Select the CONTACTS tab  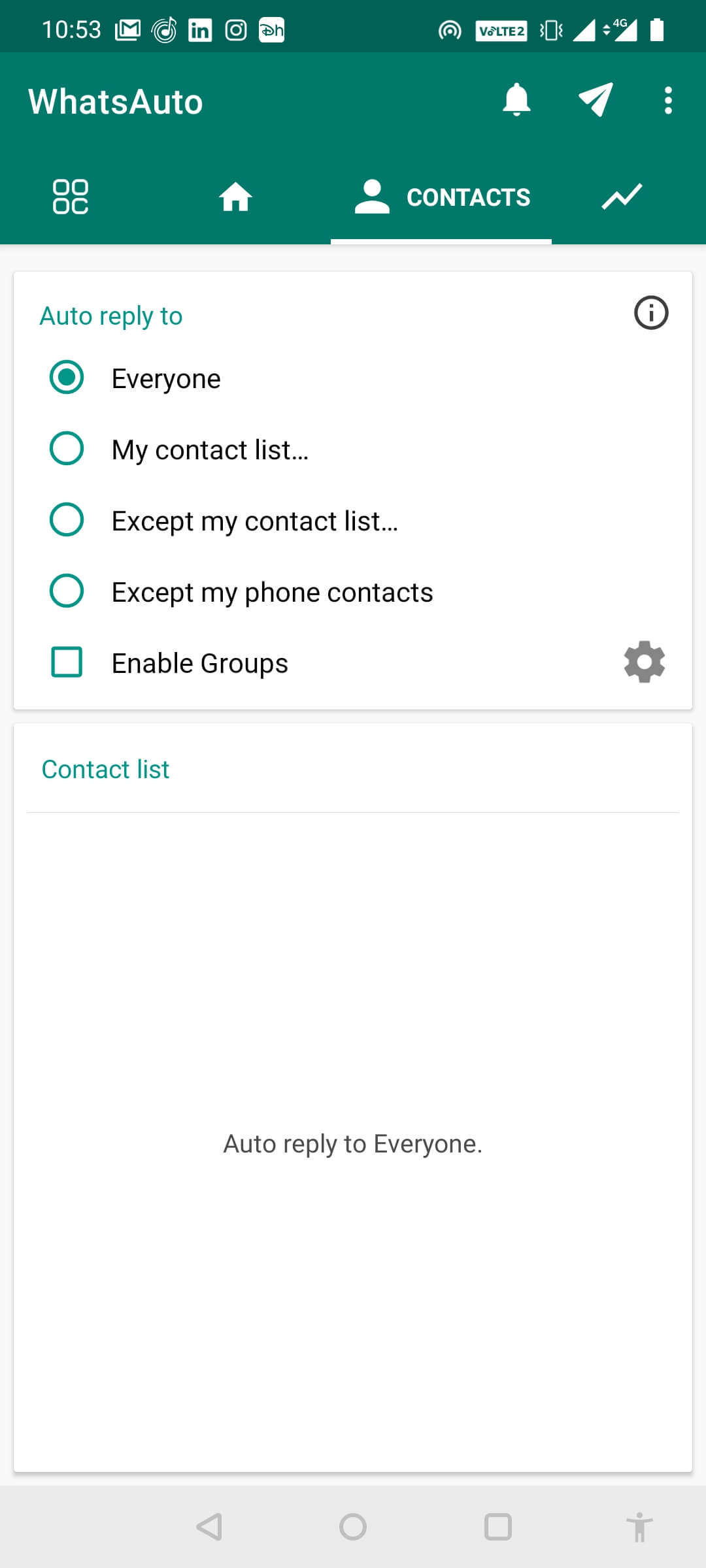441,197
